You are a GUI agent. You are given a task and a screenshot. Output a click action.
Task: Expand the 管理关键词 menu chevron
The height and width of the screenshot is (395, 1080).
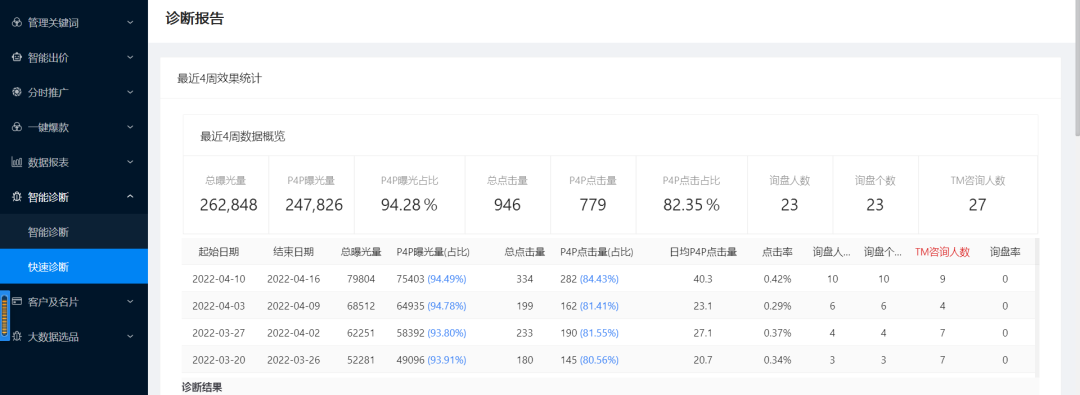coord(130,23)
